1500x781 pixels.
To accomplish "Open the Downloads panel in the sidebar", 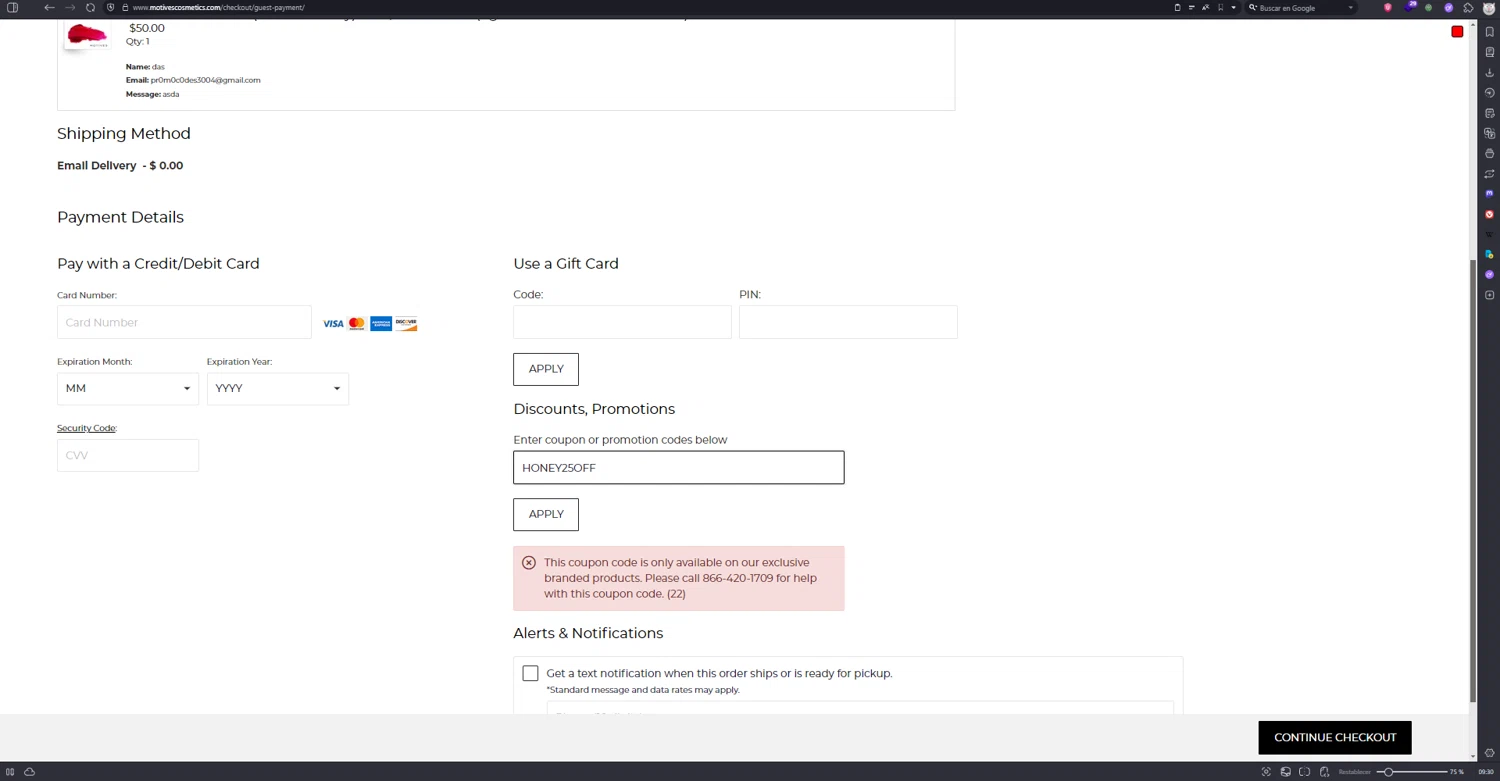I will [x=1489, y=73].
